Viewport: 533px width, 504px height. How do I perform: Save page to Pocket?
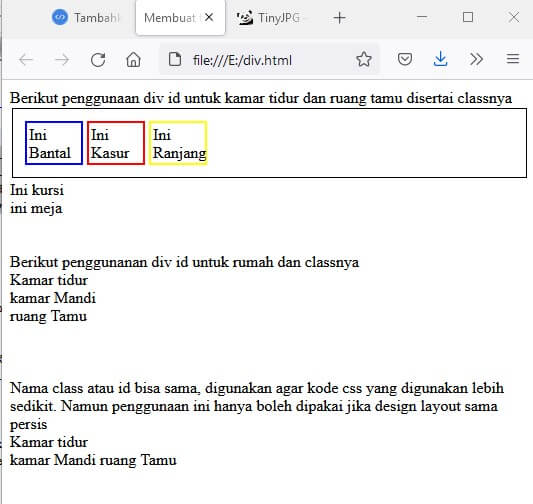(405, 59)
